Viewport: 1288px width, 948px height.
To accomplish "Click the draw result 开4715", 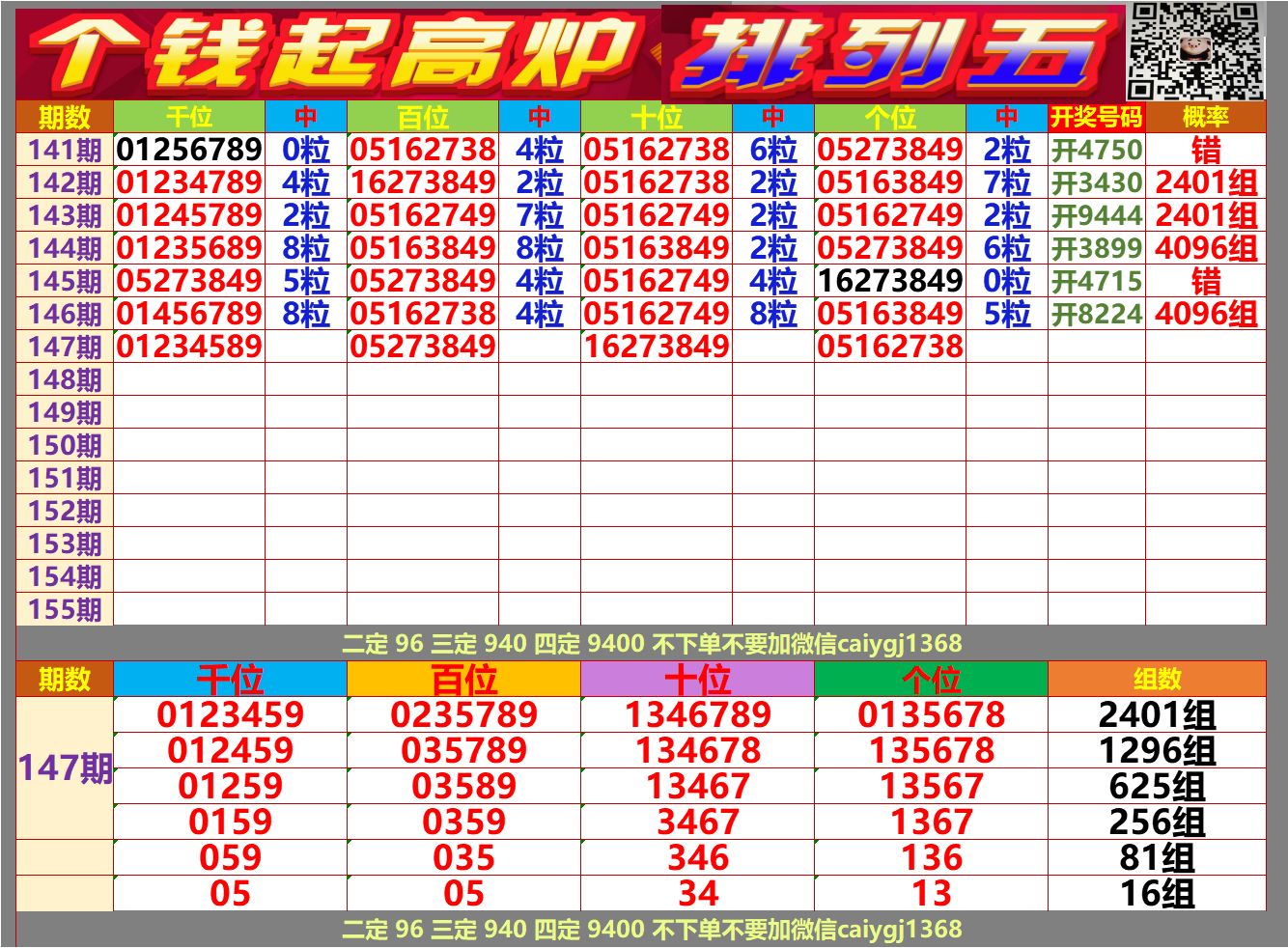I will pyautogui.click(x=1097, y=281).
